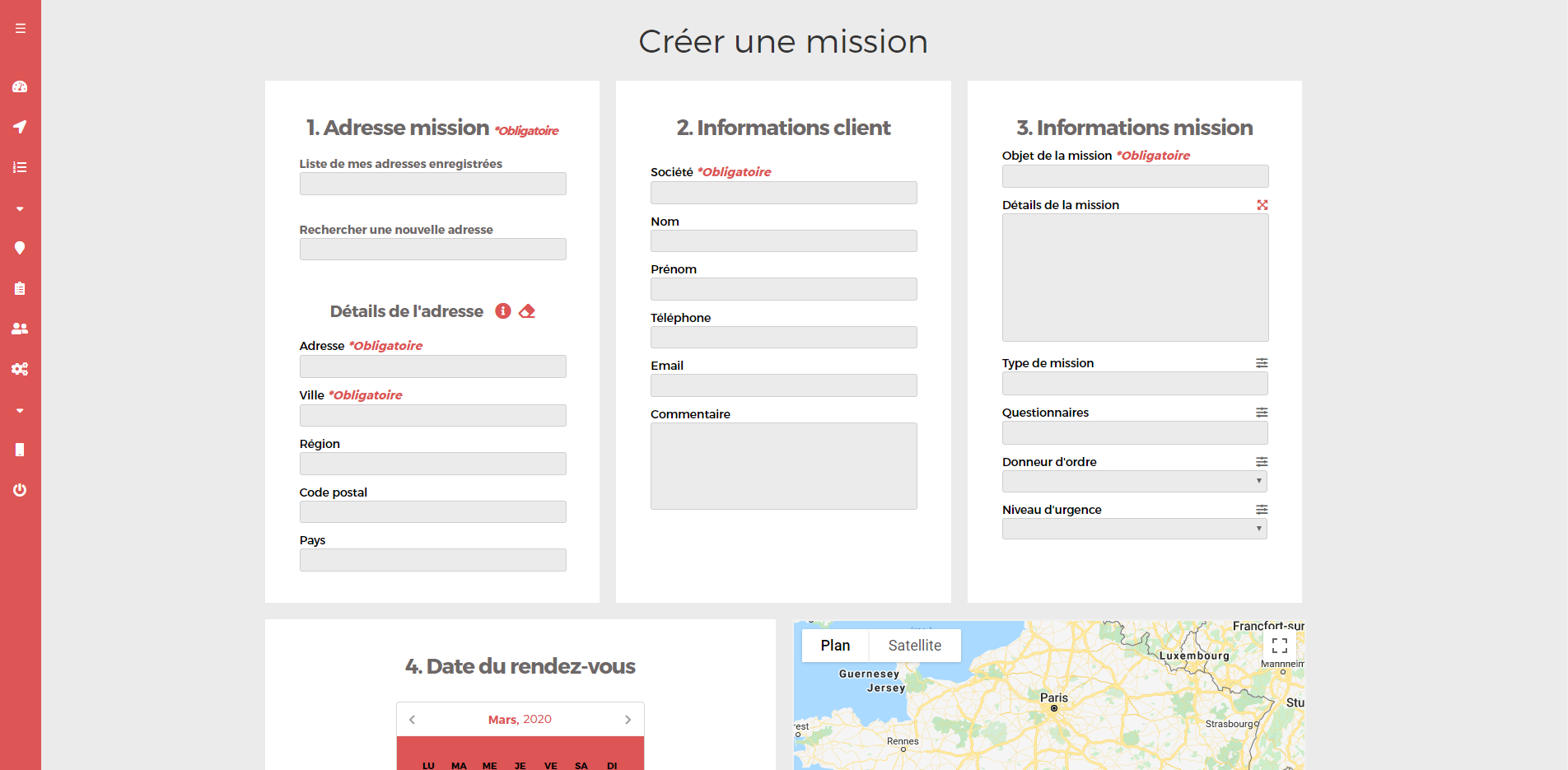
Task: Switch map to Satellite view
Action: tap(914, 646)
